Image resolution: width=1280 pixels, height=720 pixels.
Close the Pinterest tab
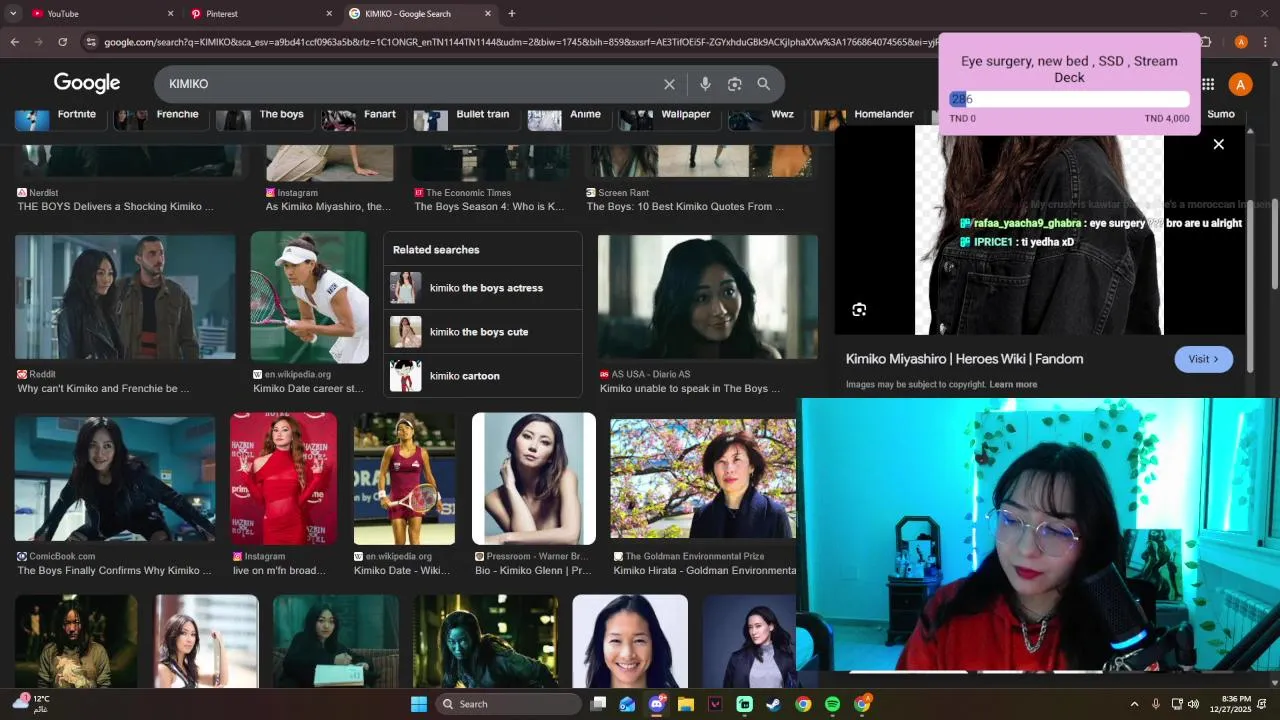pos(329,14)
